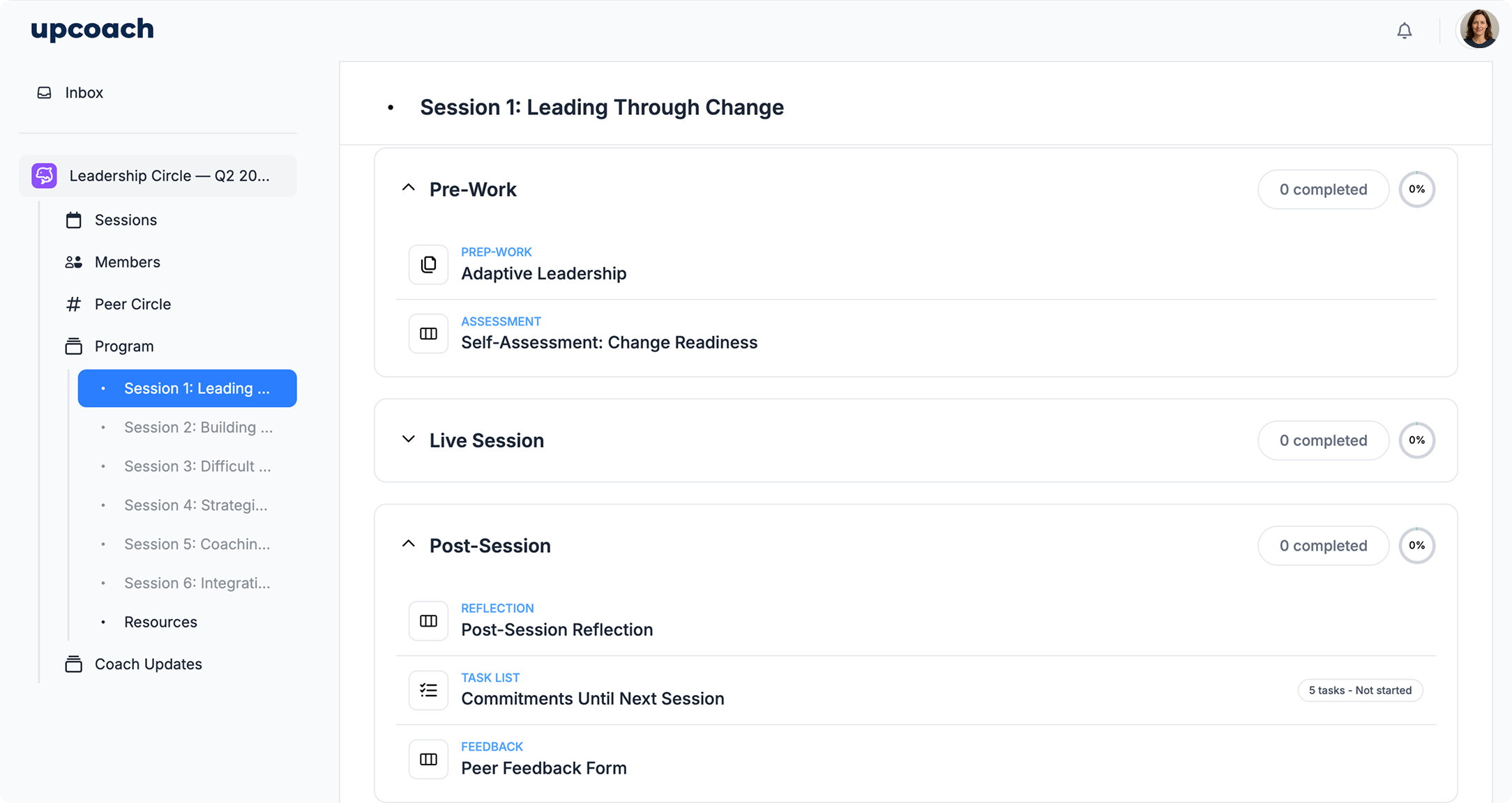Image resolution: width=1512 pixels, height=803 pixels.
Task: Click the Commitments Until Next Session task list icon
Action: click(428, 689)
